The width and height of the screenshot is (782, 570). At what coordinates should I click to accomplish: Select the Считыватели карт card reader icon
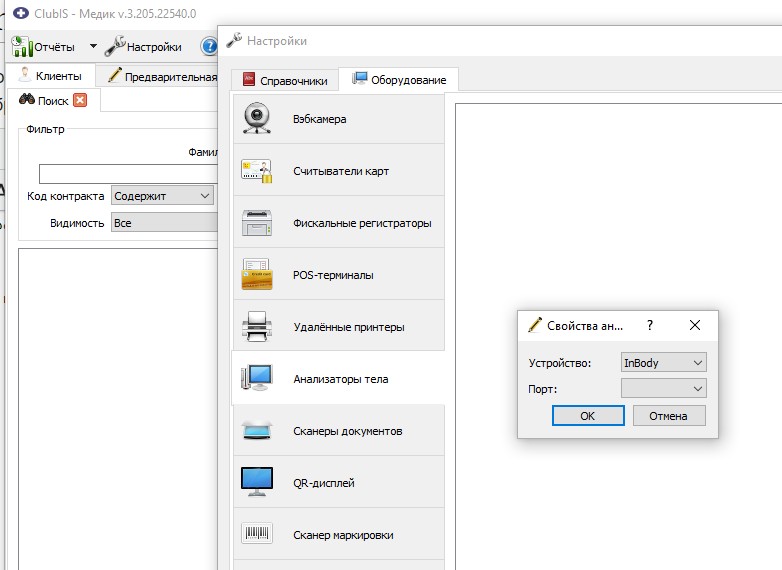[256, 171]
